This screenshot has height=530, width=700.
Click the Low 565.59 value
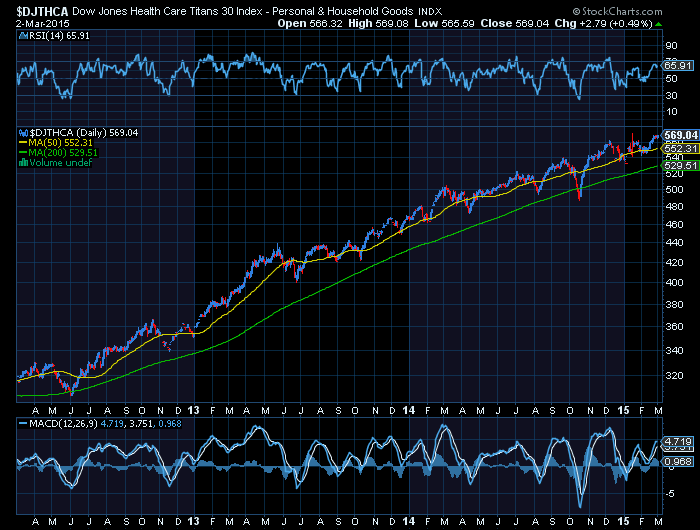[444, 23]
